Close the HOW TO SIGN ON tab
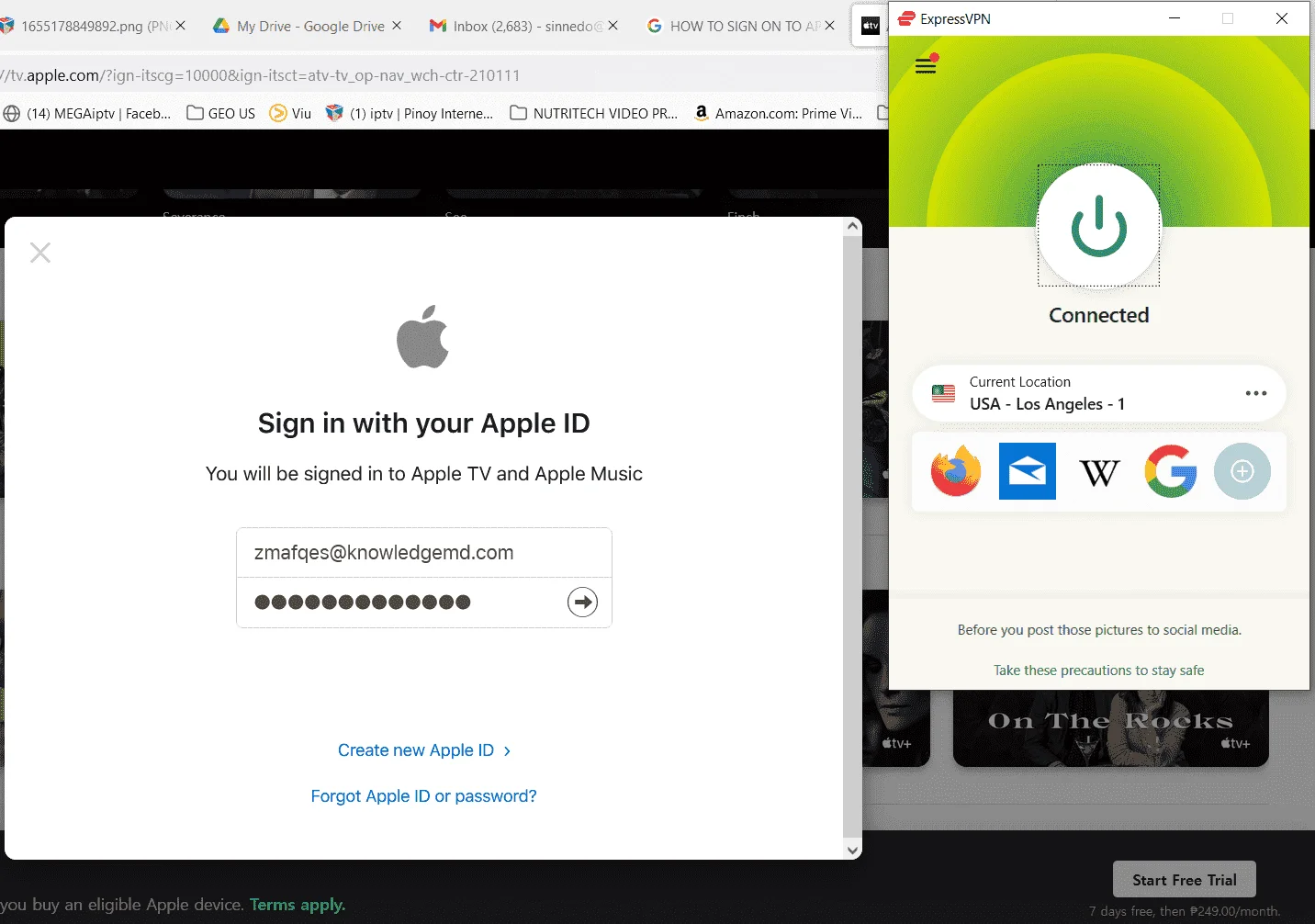This screenshot has height=924, width=1315. tap(830, 26)
